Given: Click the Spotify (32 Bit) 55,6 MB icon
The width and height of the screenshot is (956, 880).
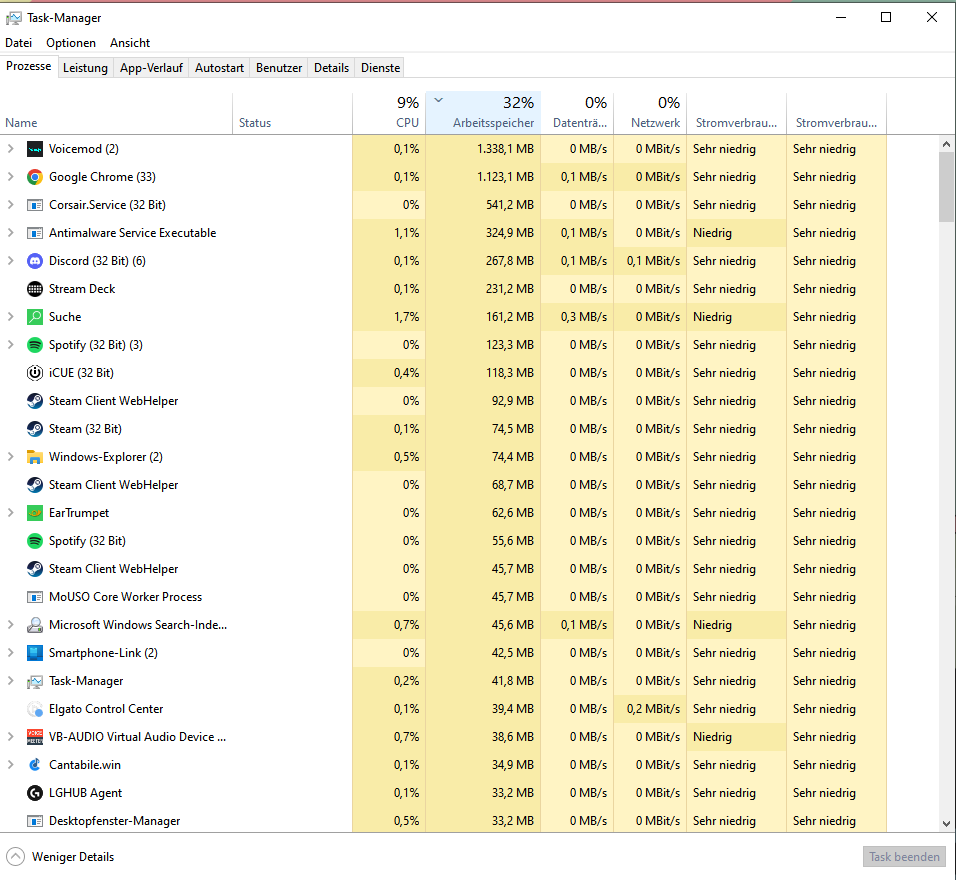Looking at the screenshot, I should (35, 541).
